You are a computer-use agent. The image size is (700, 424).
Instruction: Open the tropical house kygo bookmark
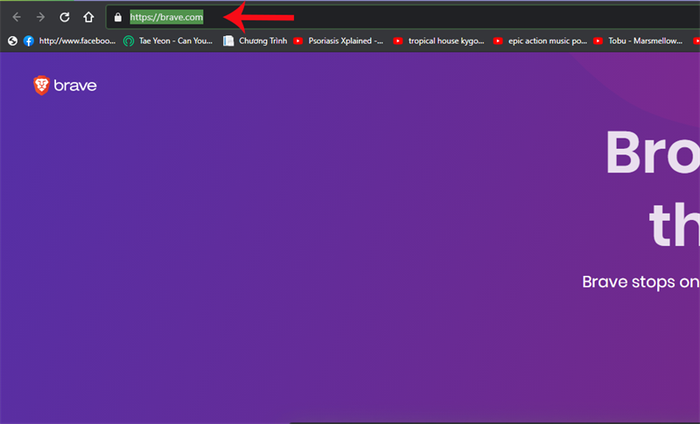pyautogui.click(x=438, y=41)
